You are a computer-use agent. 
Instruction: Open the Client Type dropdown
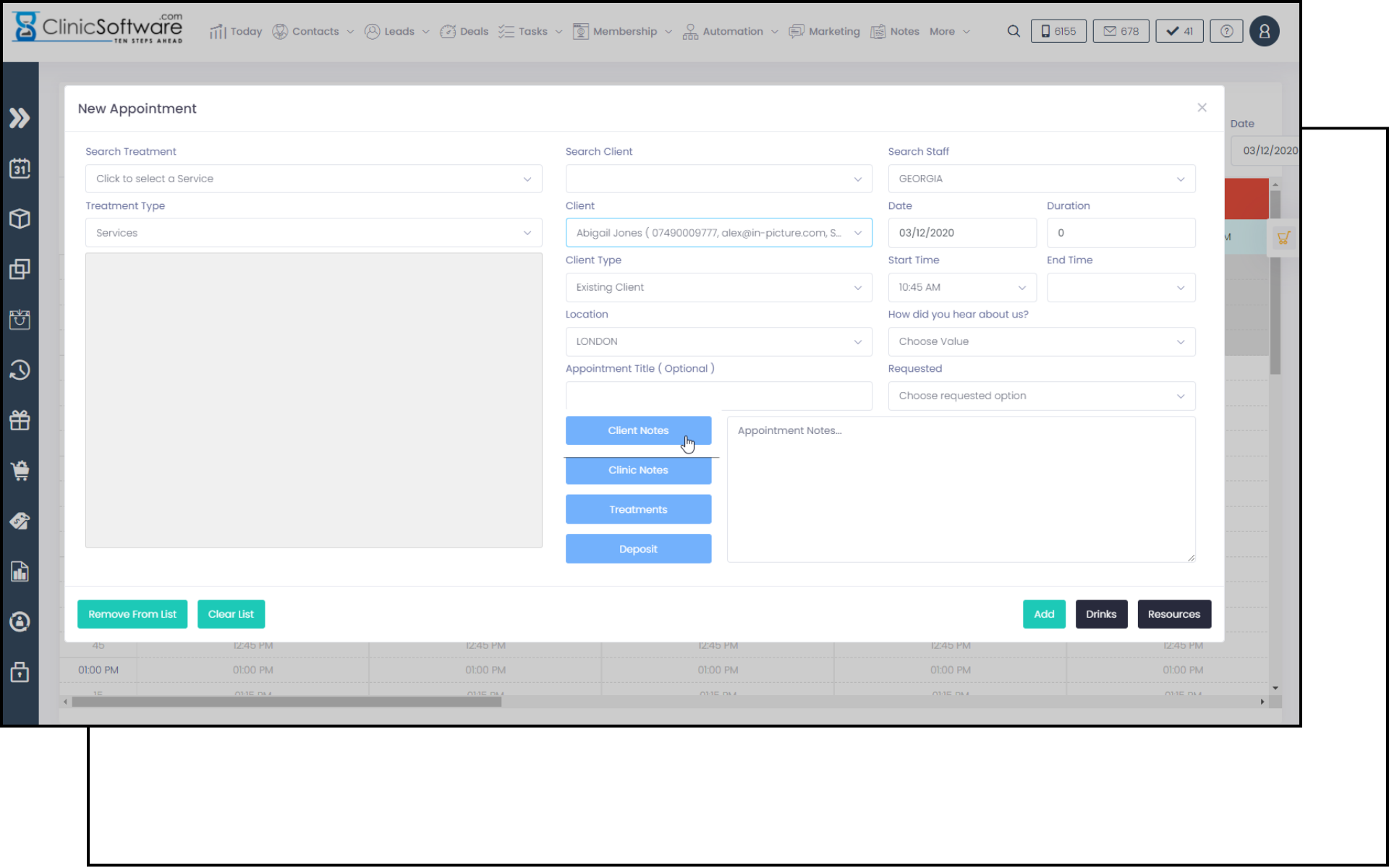718,287
